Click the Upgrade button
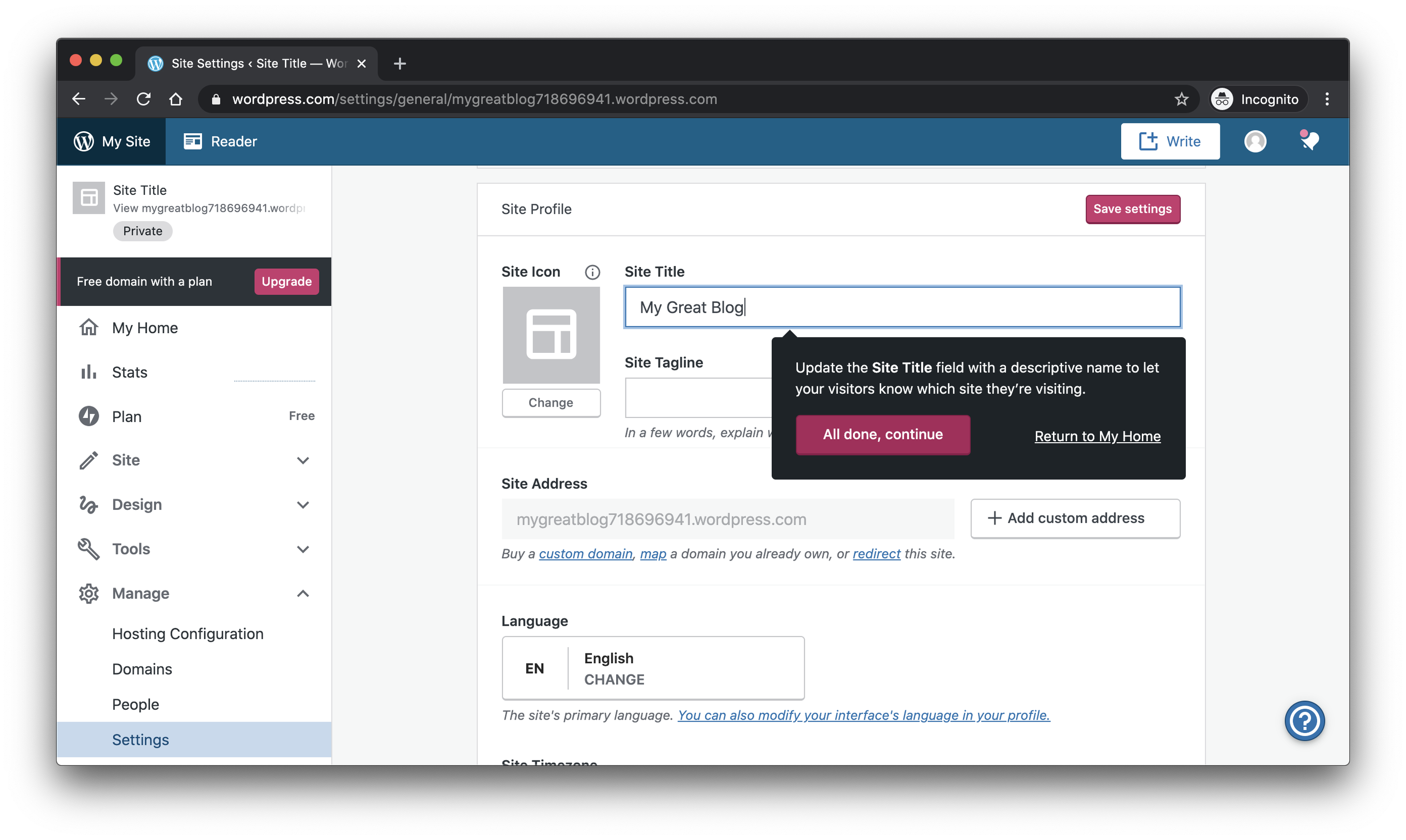1406x840 pixels. [x=286, y=282]
